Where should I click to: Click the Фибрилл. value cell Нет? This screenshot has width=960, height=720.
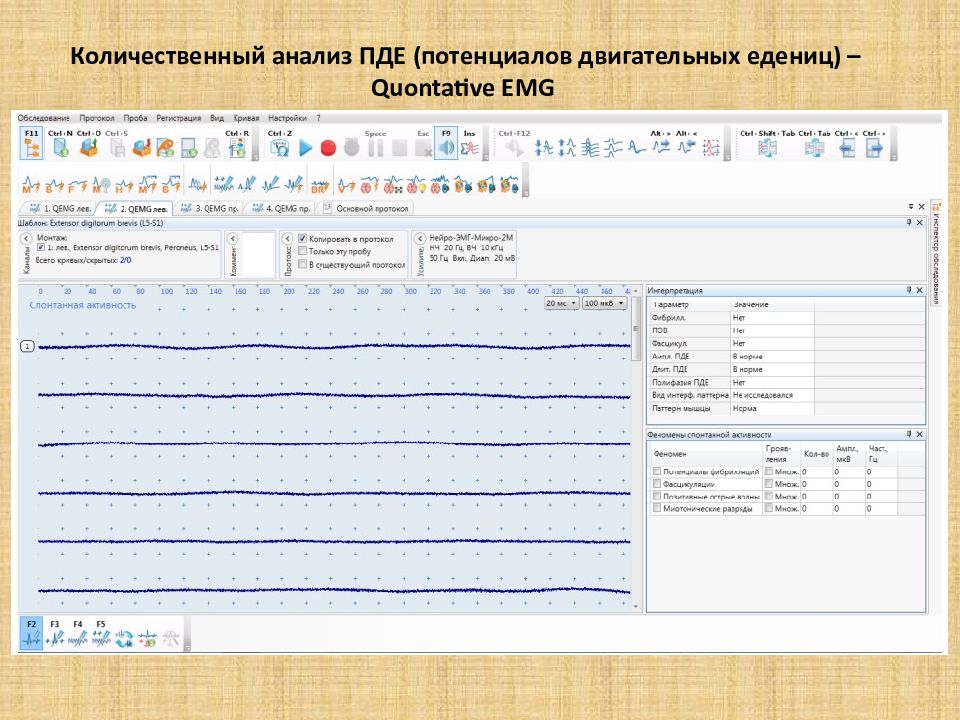[772, 318]
